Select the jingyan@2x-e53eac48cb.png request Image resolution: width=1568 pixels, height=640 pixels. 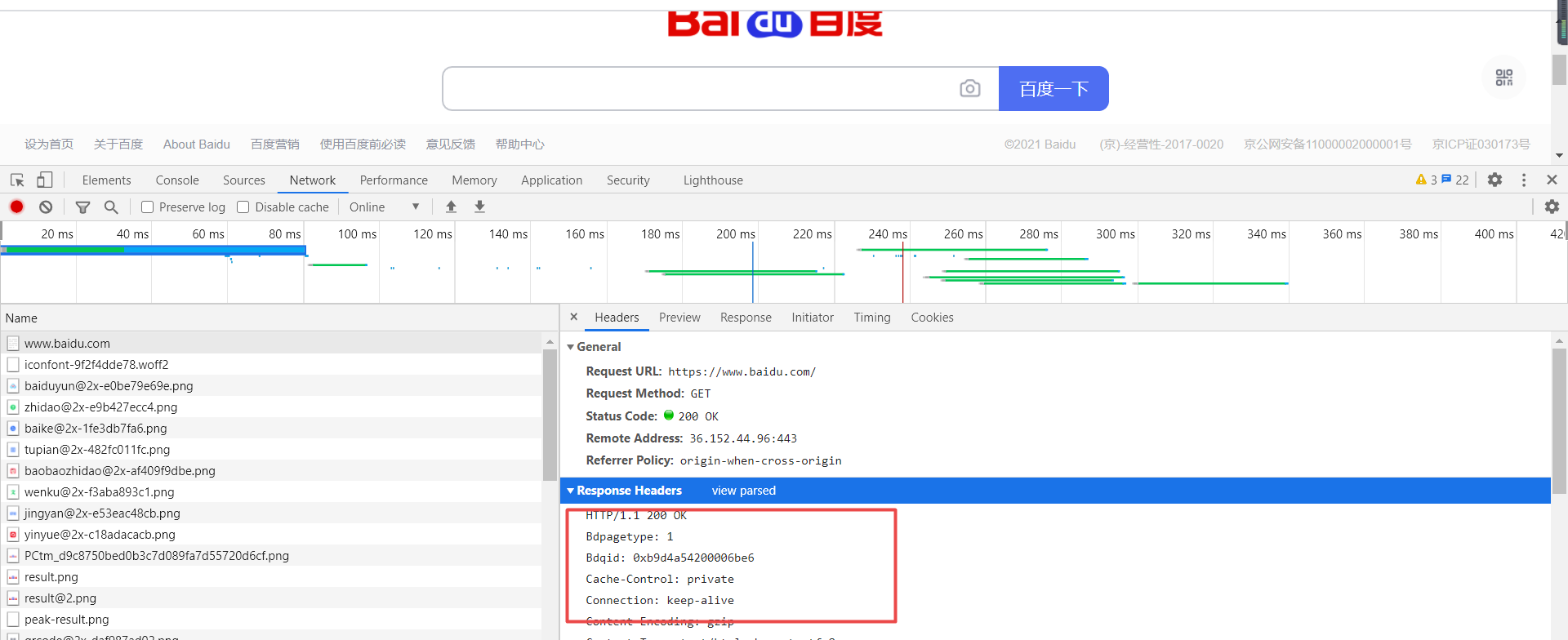[271, 513]
